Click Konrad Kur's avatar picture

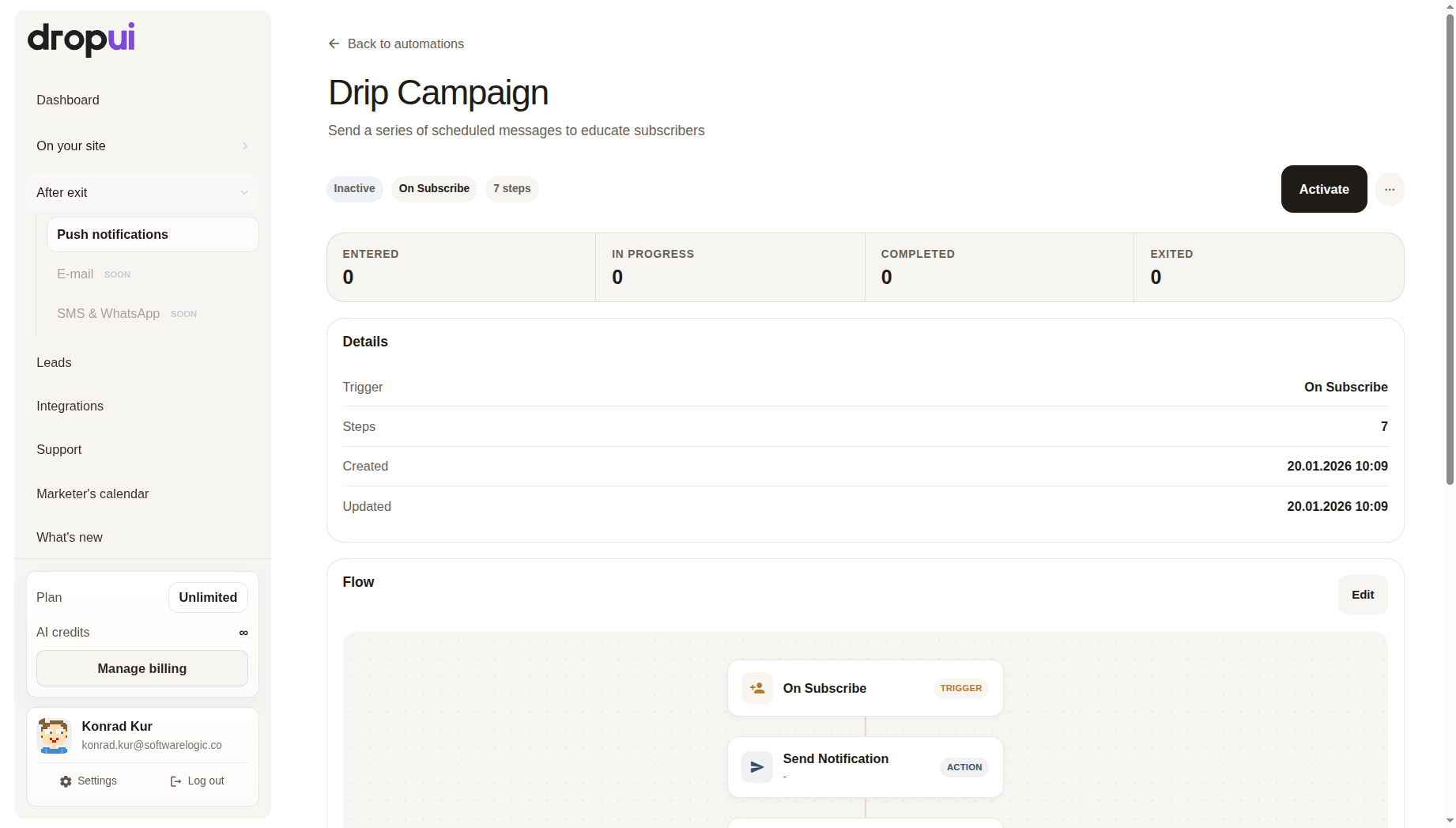tap(53, 735)
